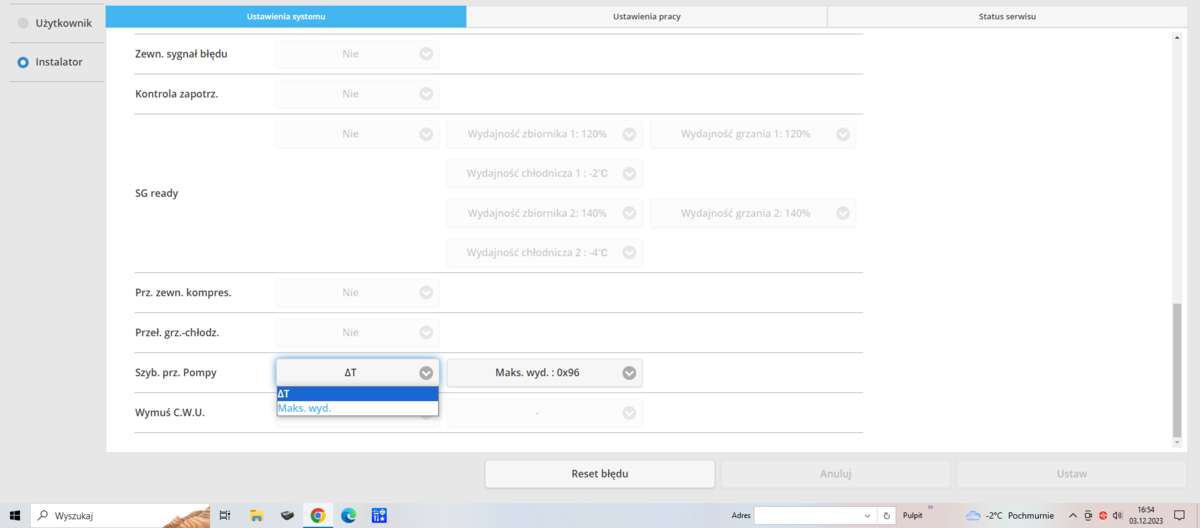Image resolution: width=1200 pixels, height=528 pixels.
Task: Select the Instalator radio option
Action: coord(23,62)
